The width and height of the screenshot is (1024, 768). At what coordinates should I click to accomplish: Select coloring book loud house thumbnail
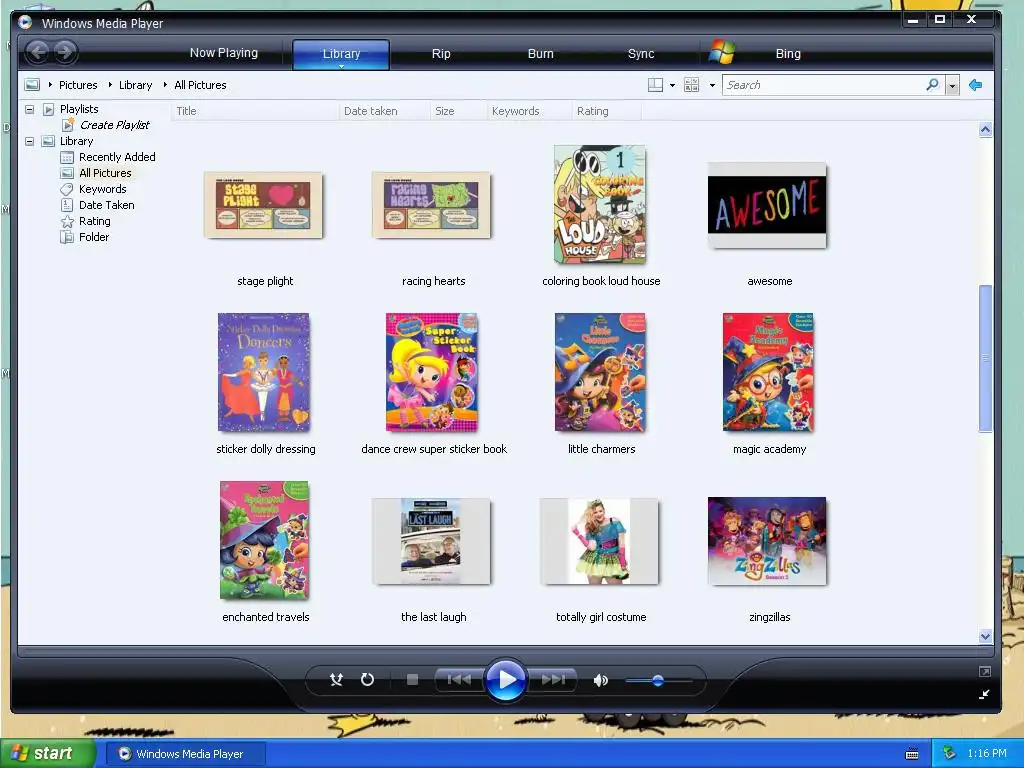tap(600, 204)
